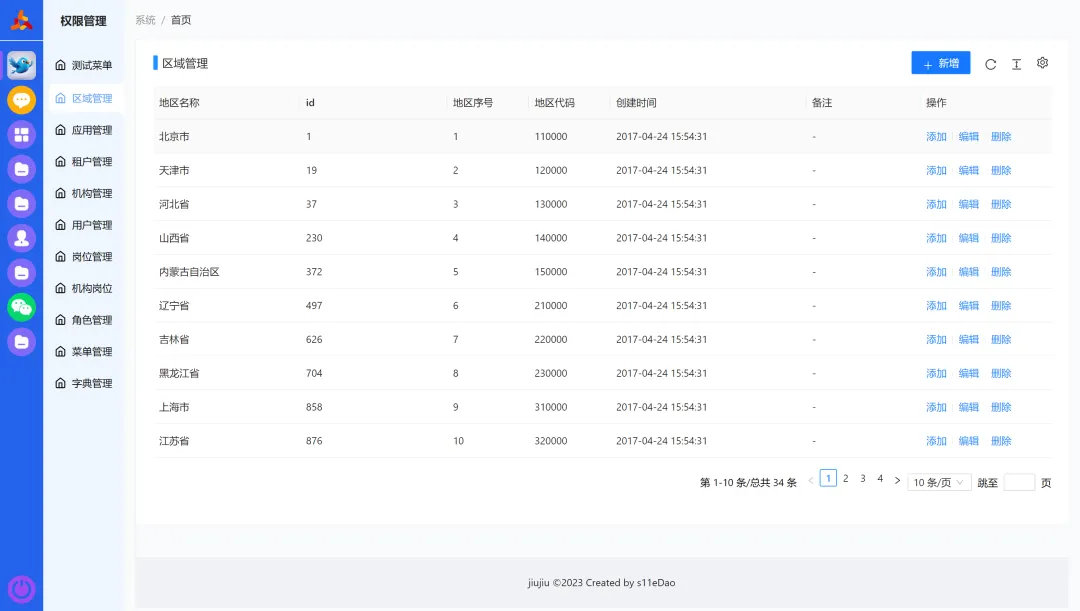Image resolution: width=1080 pixels, height=611 pixels.
Task: Select current page 1 in pagination
Action: click(828, 478)
